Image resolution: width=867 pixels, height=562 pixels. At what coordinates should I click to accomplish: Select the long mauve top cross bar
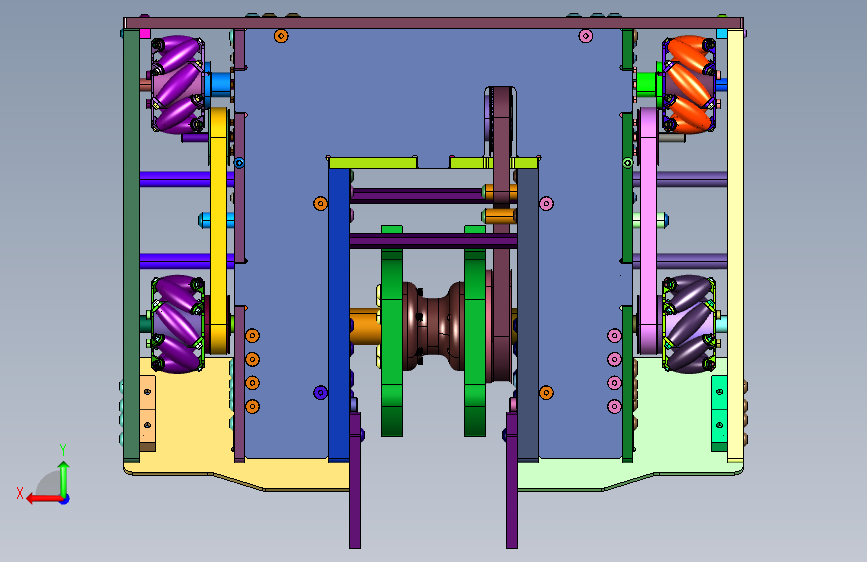coord(434,23)
